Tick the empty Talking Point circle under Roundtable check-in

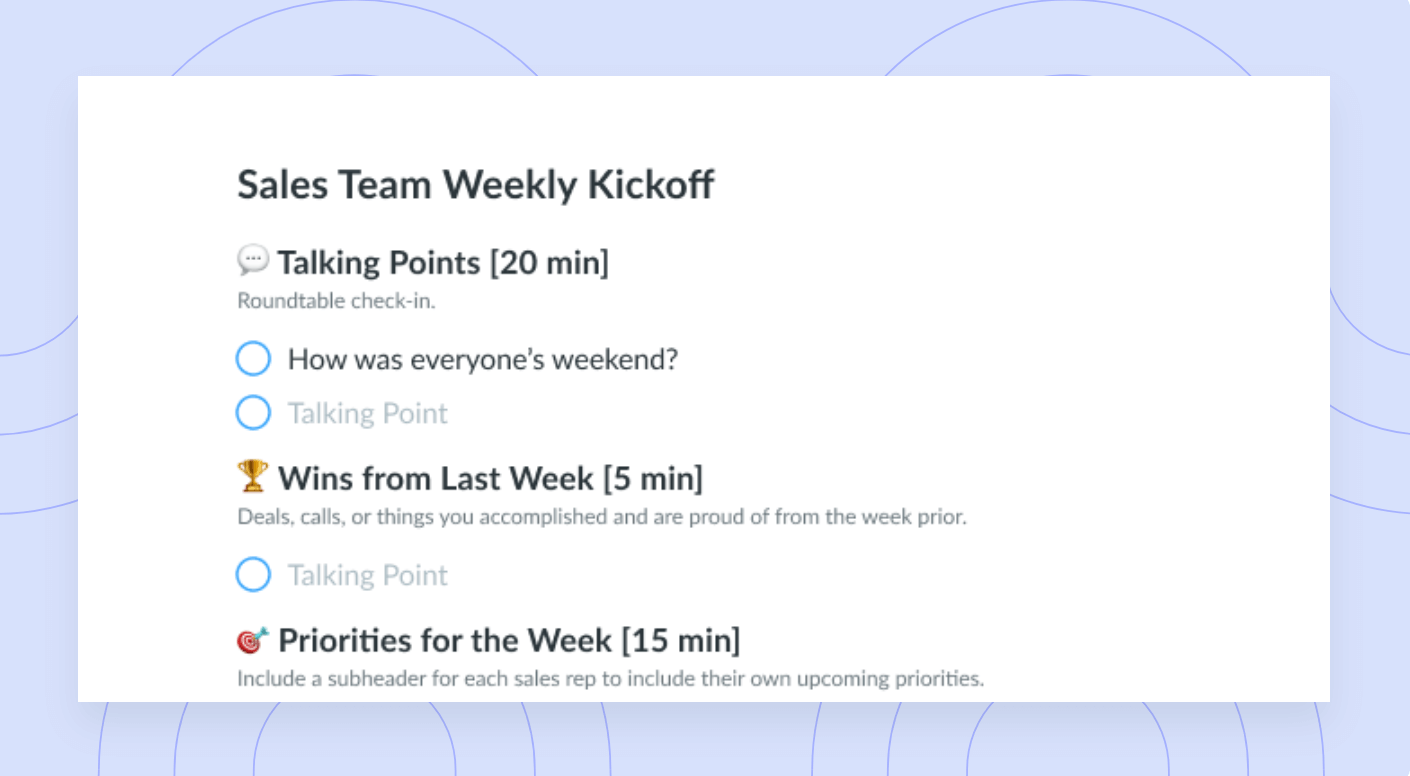tap(253, 413)
